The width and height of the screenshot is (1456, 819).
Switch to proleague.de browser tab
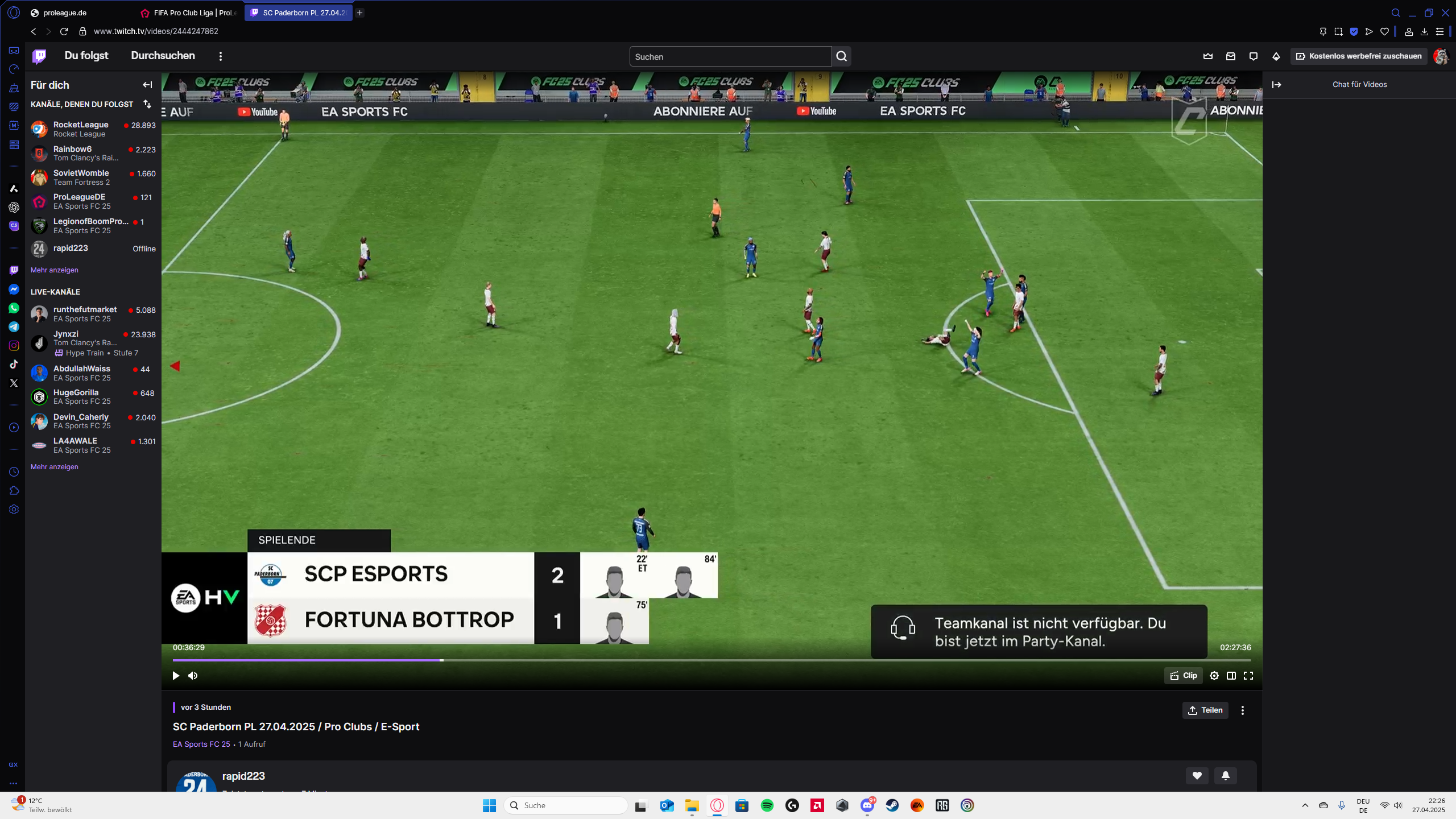pos(80,13)
